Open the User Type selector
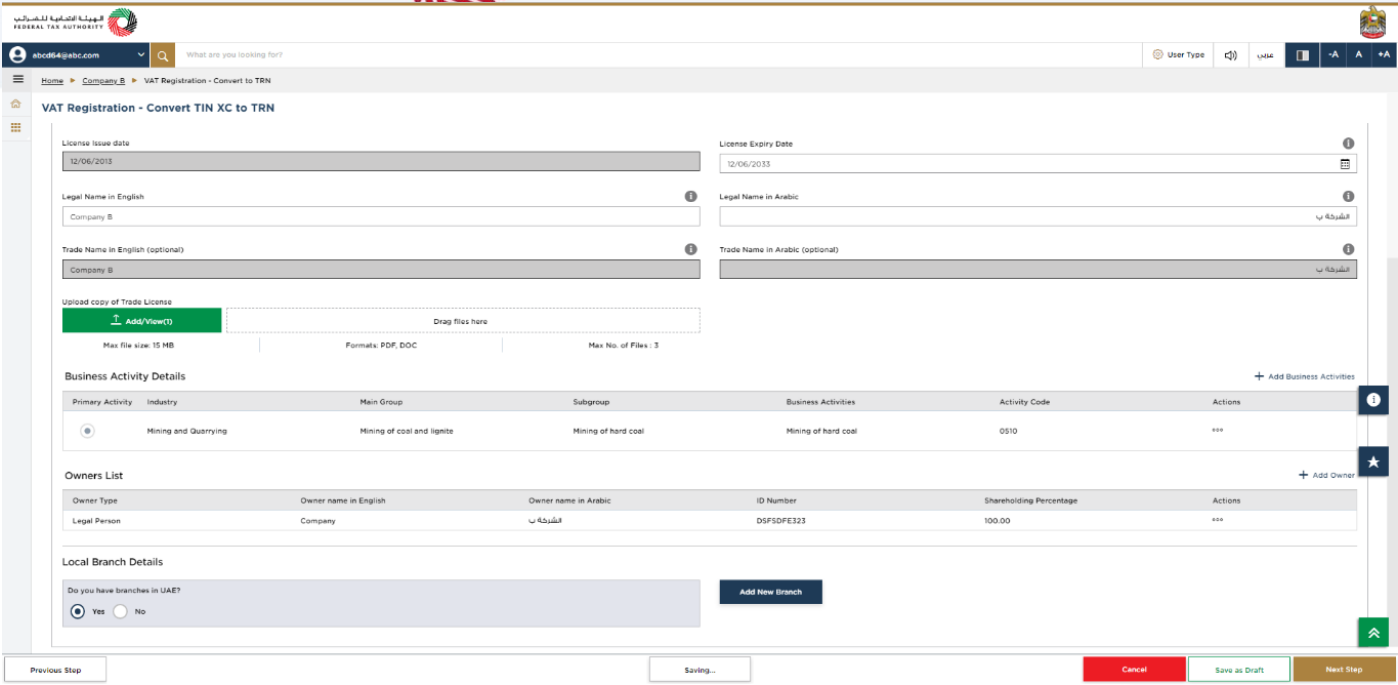The image size is (1398, 685). pyautogui.click(x=1178, y=55)
